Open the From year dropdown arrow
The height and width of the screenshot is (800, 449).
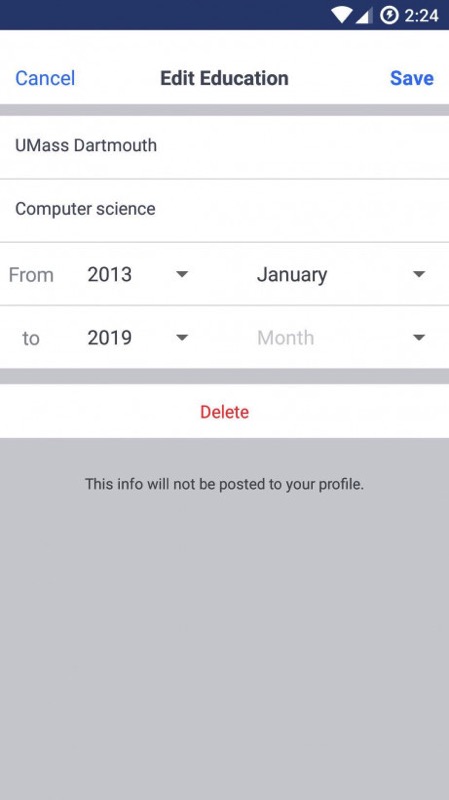point(182,274)
